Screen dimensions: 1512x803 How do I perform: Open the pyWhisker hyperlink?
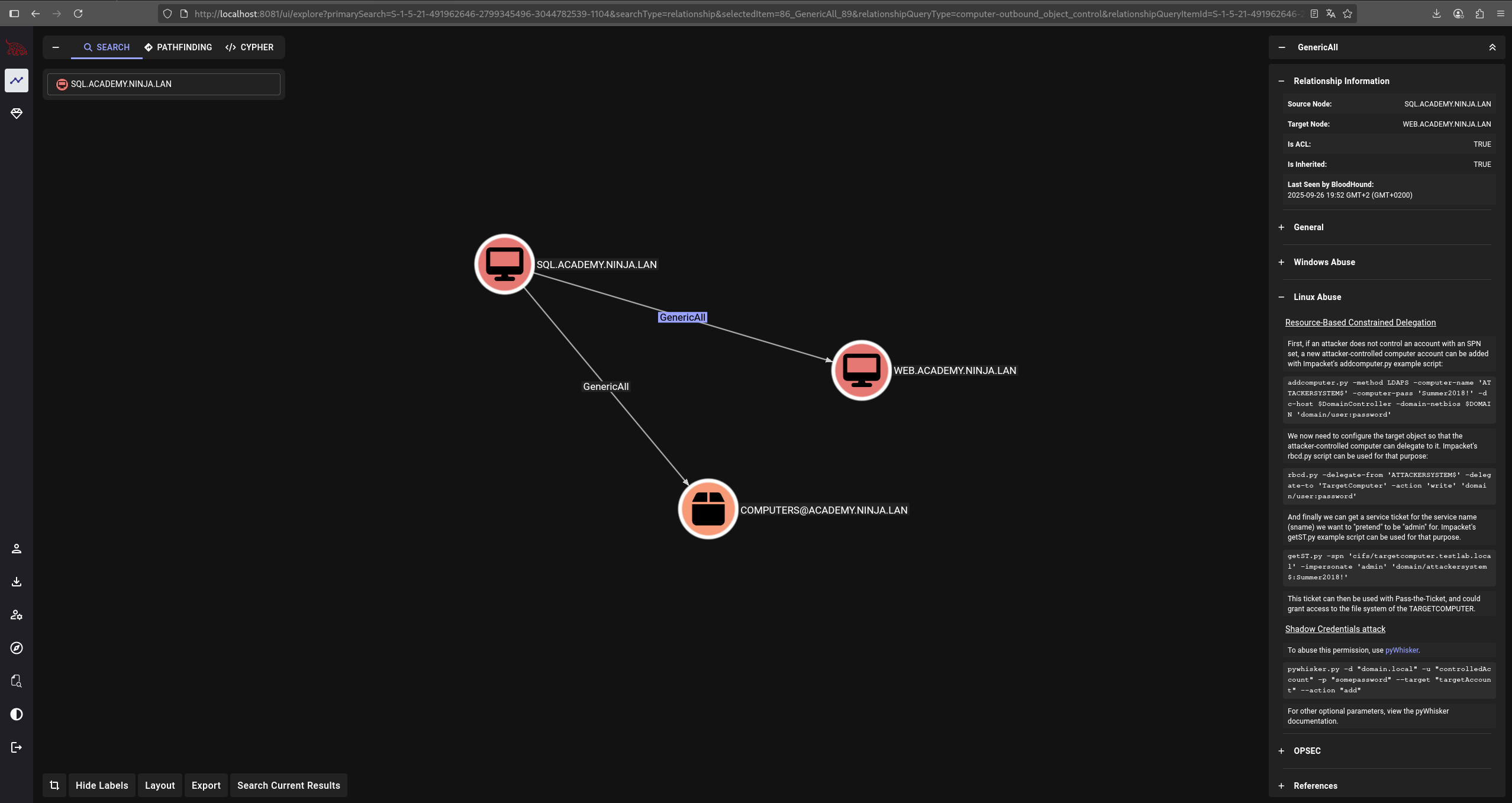point(1401,650)
